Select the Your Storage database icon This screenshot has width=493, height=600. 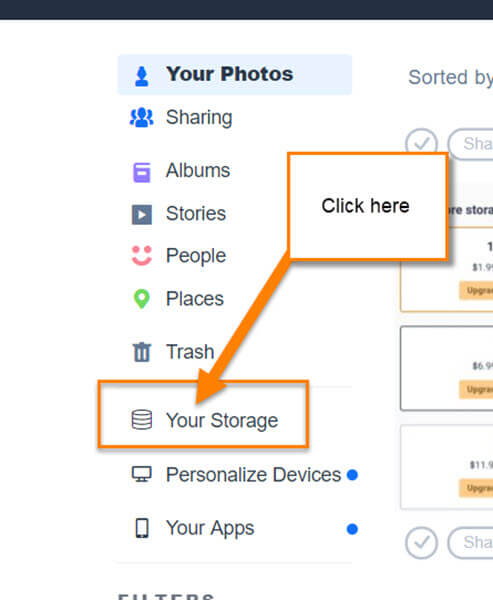[x=142, y=420]
